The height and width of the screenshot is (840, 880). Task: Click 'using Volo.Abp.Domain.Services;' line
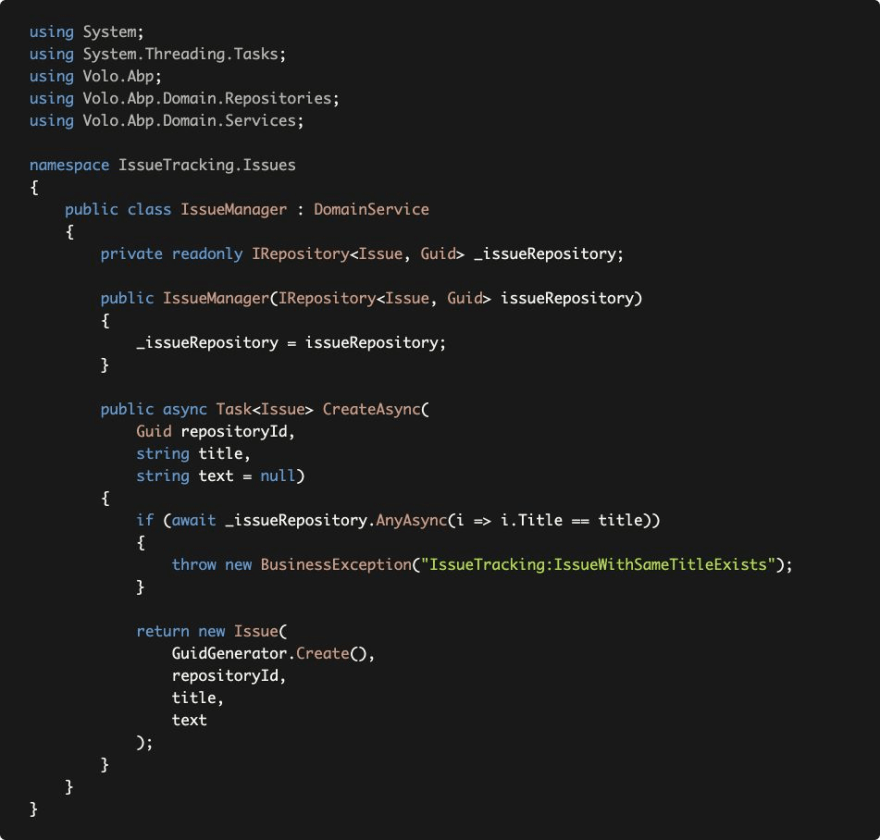pos(167,121)
